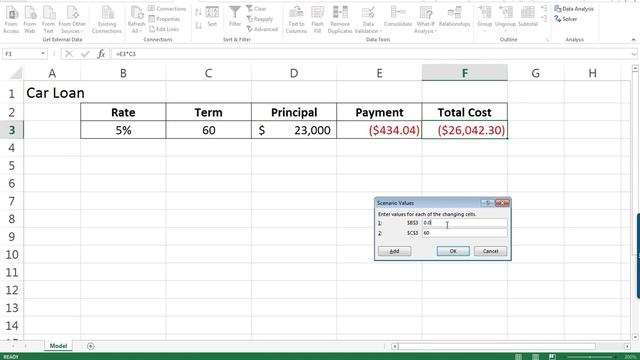Viewport: 640px width, 360px height.
Task: Open workbook Connections list
Action: point(167,9)
